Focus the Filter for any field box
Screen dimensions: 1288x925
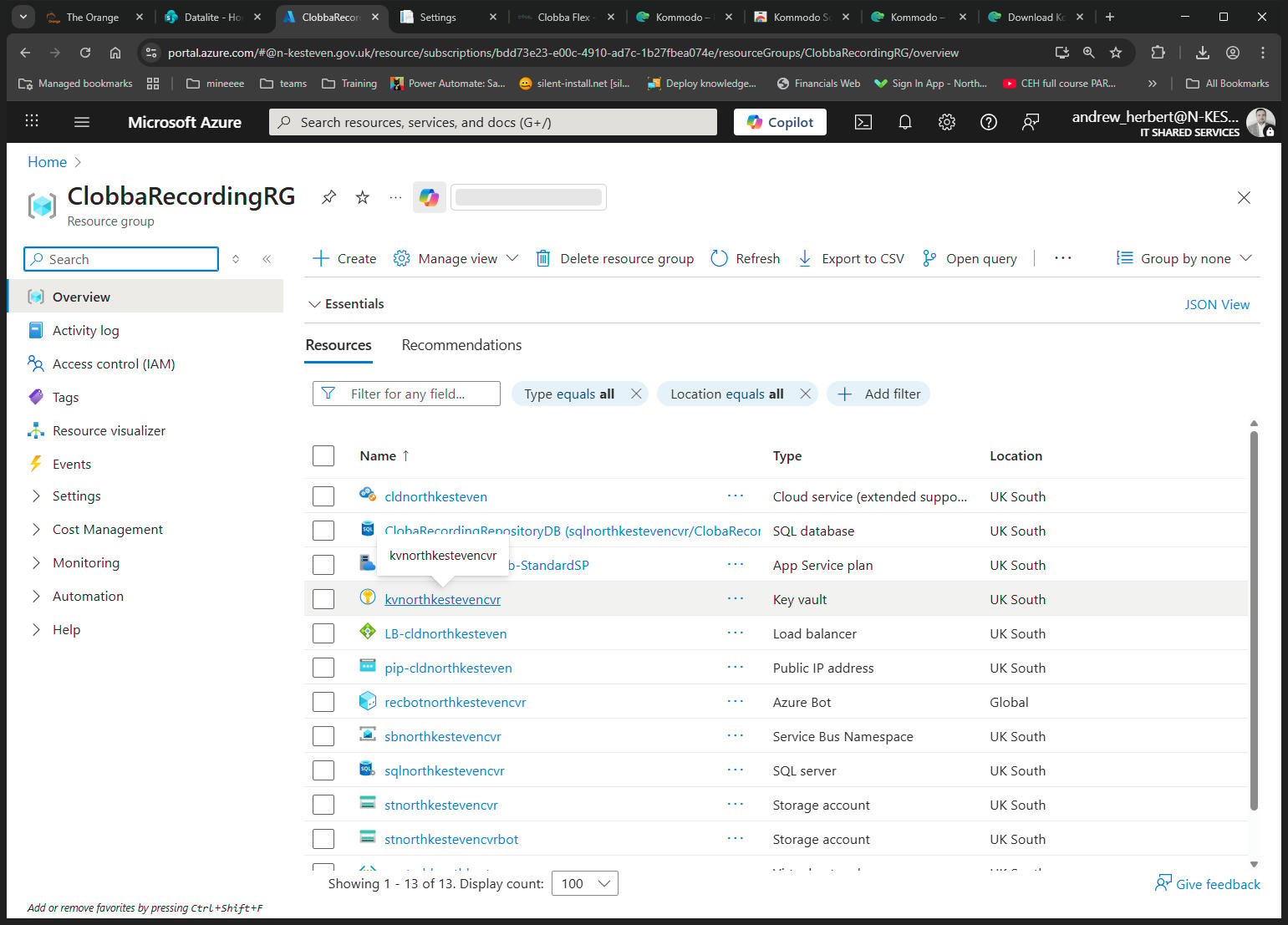(406, 394)
